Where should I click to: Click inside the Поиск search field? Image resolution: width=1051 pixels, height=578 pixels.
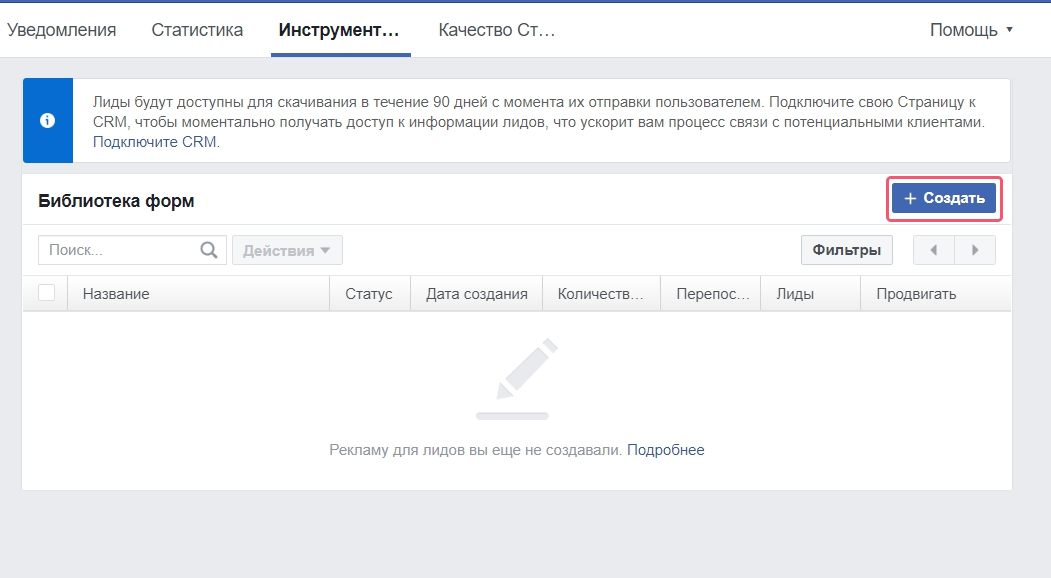point(110,249)
